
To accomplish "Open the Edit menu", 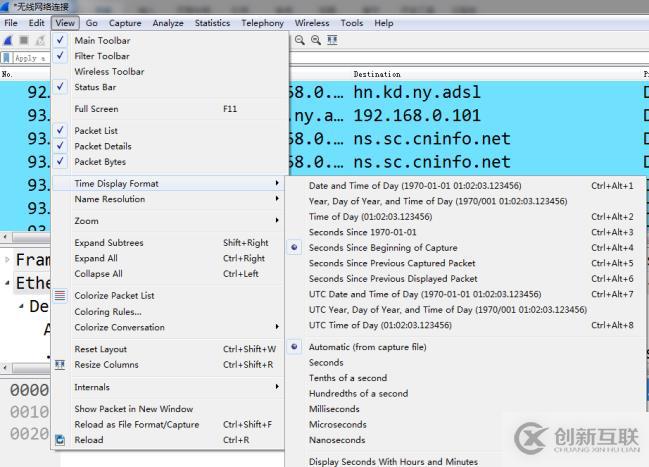I will [x=36, y=23].
